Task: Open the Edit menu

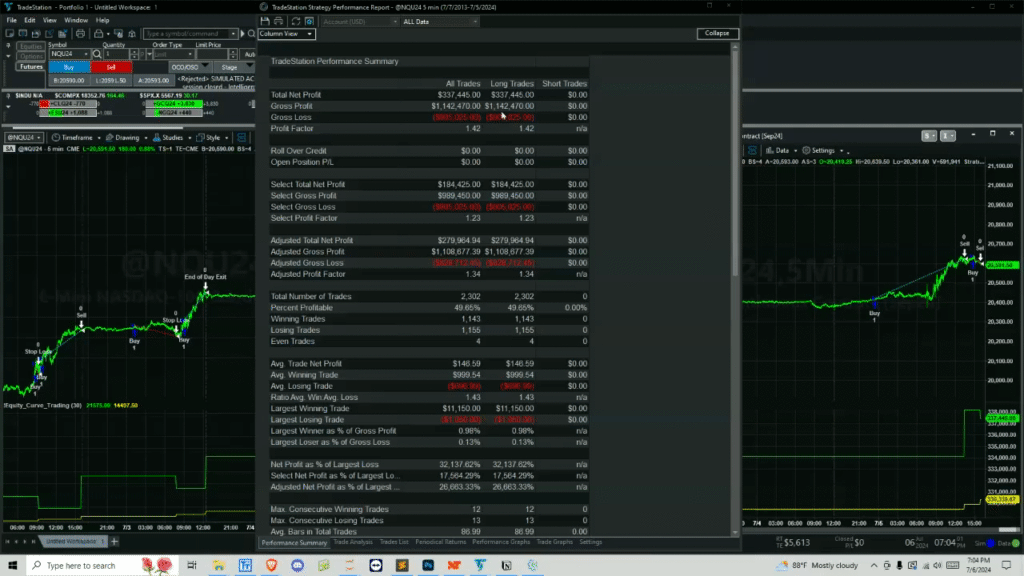Action: coord(30,20)
